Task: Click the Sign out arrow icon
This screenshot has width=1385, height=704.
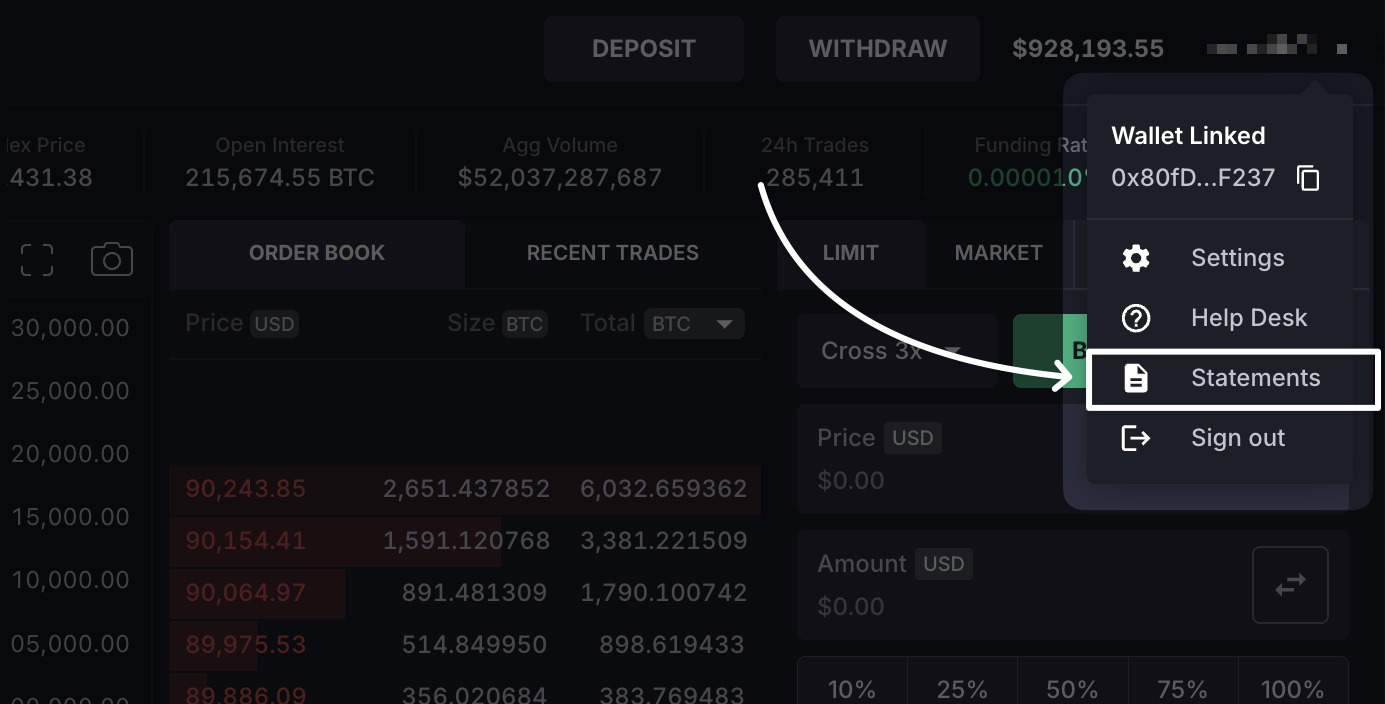Action: pyautogui.click(x=1136, y=438)
